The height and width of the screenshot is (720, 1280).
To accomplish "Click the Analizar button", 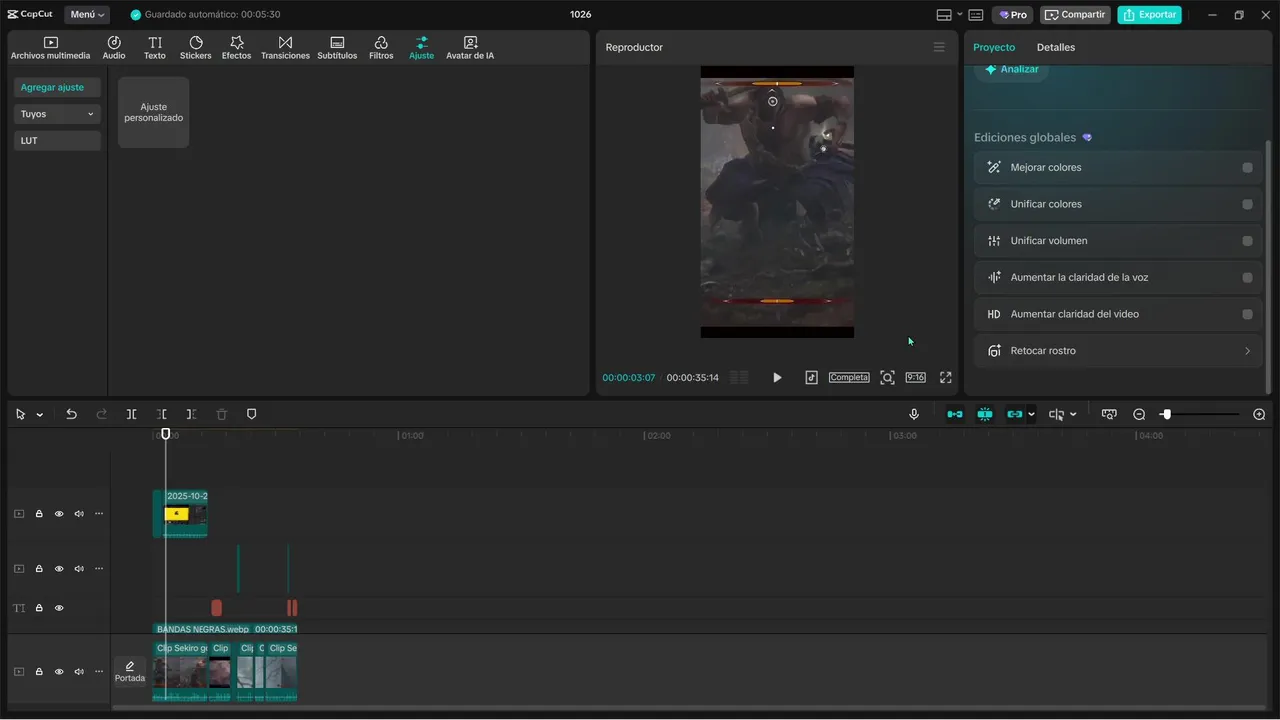I will [1012, 70].
